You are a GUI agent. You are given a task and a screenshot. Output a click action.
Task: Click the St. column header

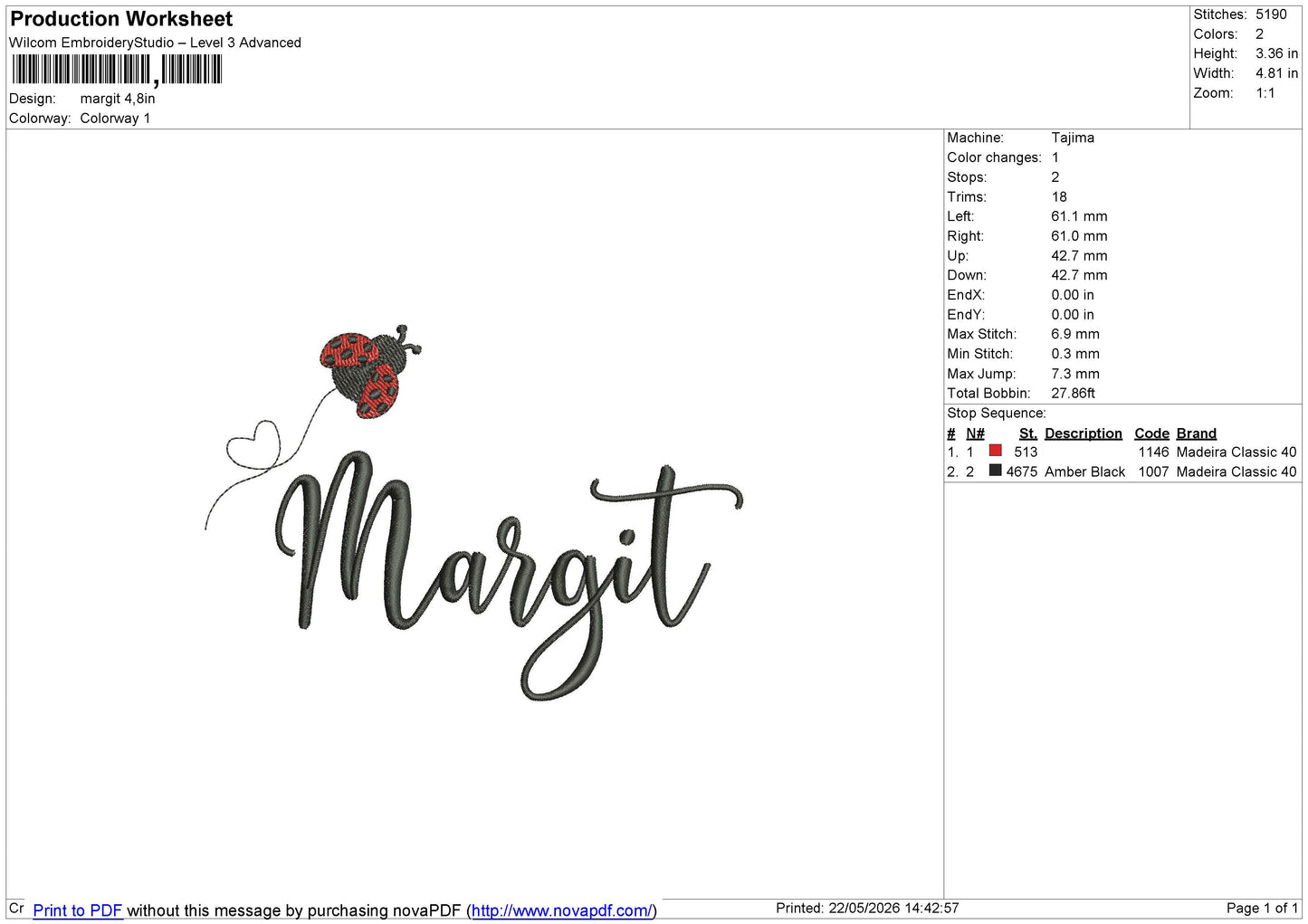point(1028,433)
